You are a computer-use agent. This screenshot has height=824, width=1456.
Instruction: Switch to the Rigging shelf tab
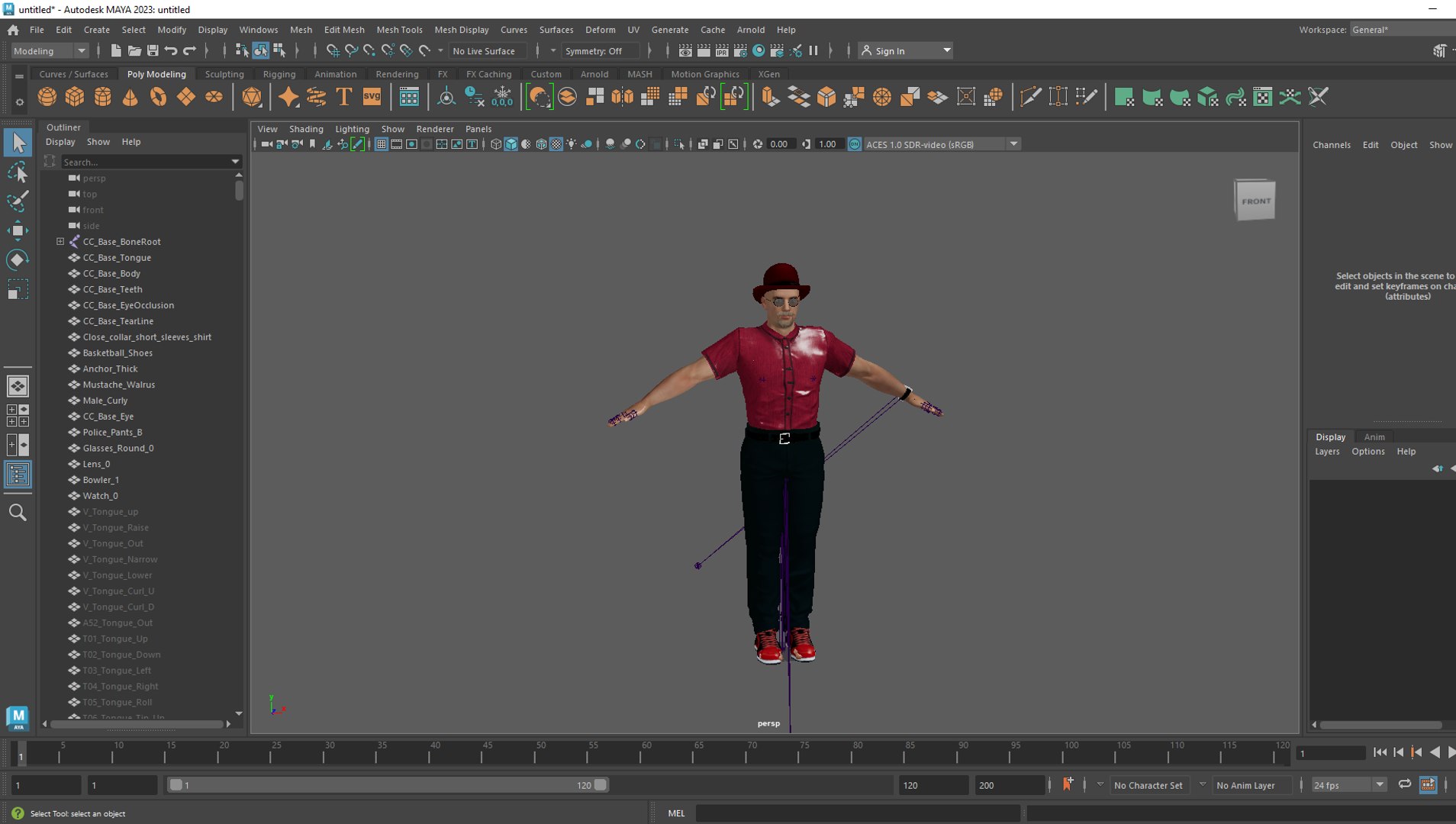279,74
